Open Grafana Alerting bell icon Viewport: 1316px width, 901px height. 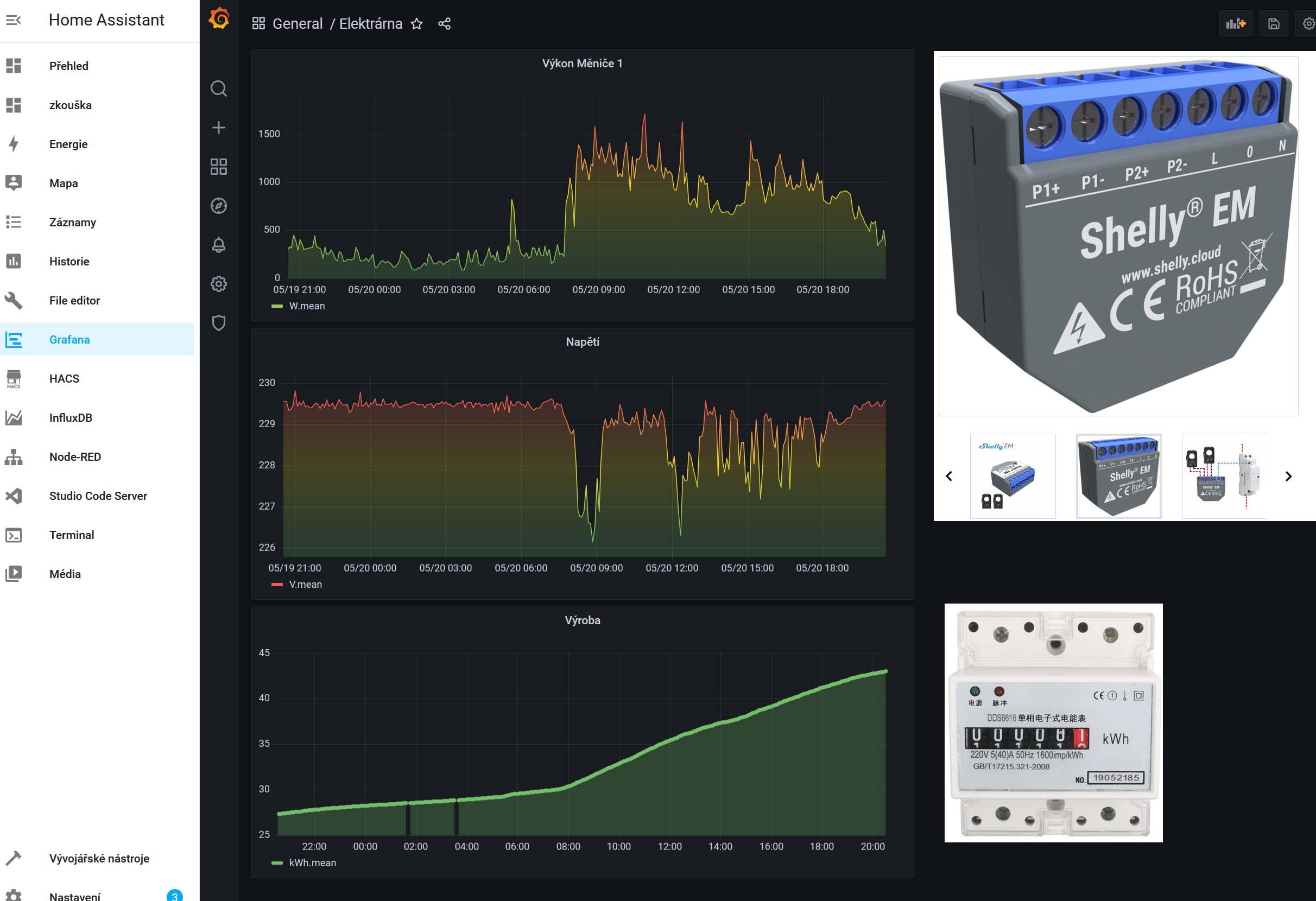coord(219,244)
